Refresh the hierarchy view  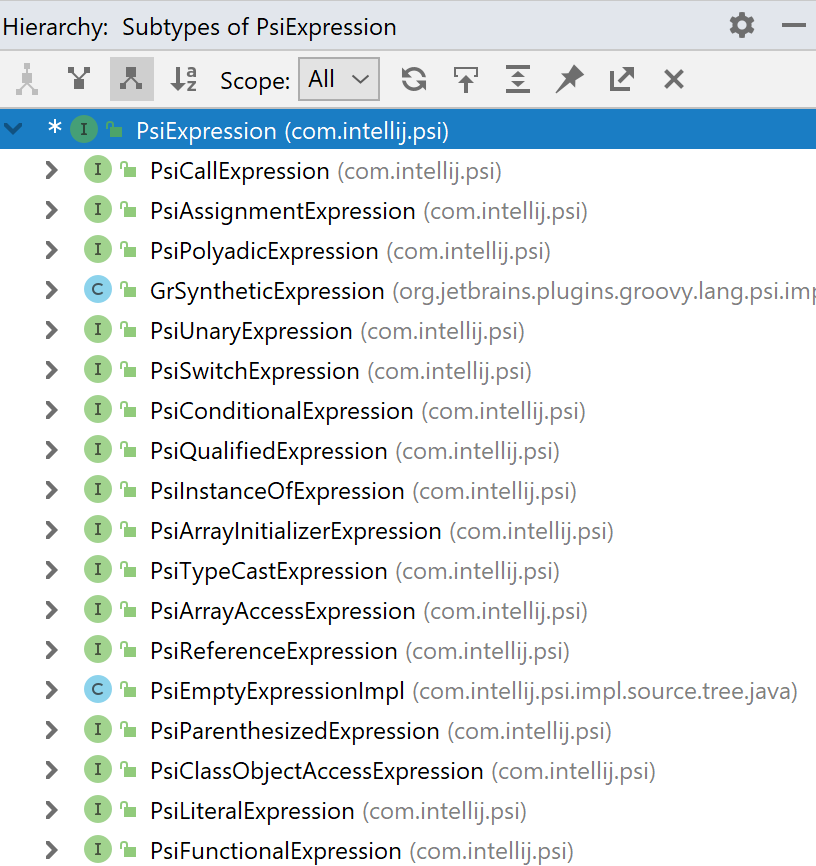click(x=413, y=79)
